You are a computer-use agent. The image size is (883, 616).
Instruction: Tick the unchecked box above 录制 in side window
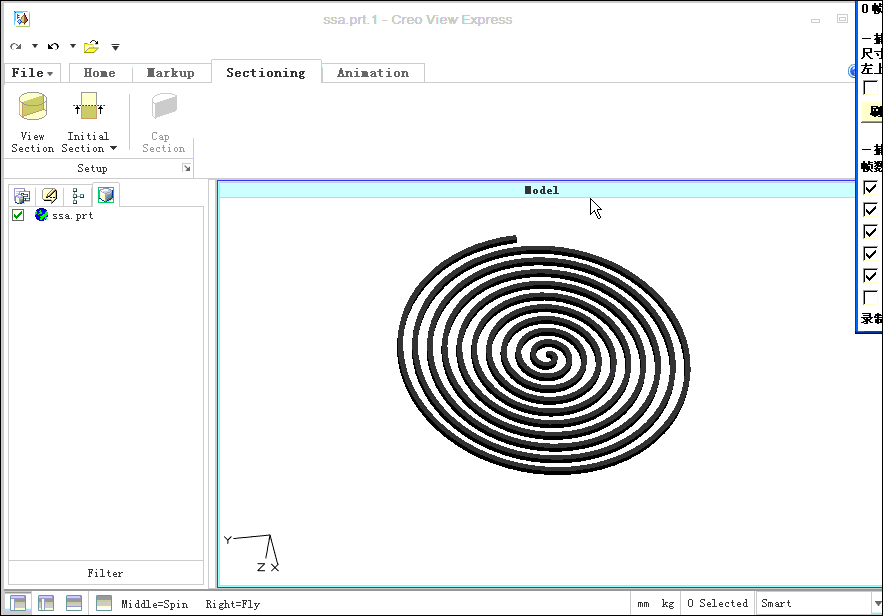[871, 297]
